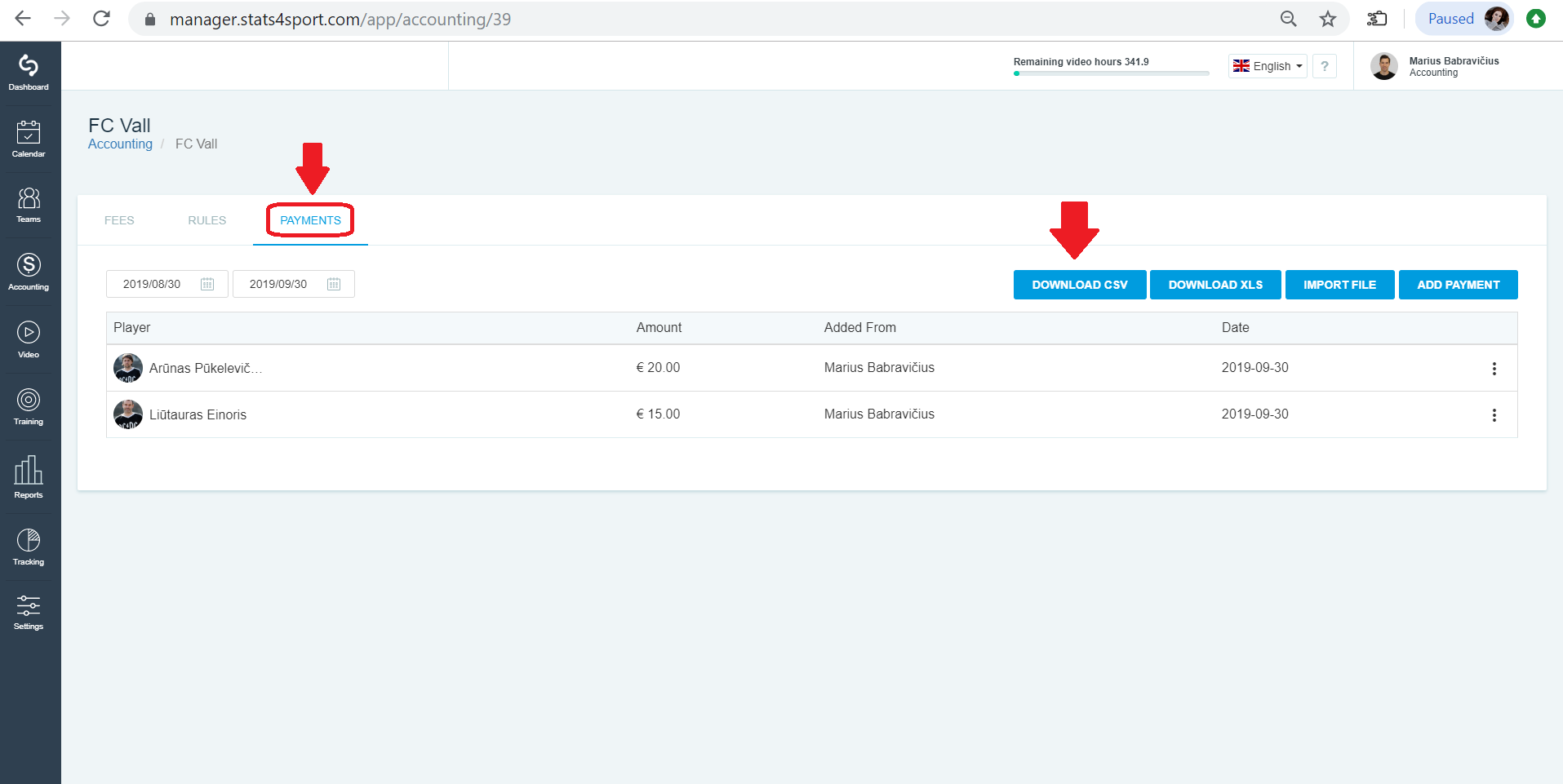Click the Player column header

(132, 327)
